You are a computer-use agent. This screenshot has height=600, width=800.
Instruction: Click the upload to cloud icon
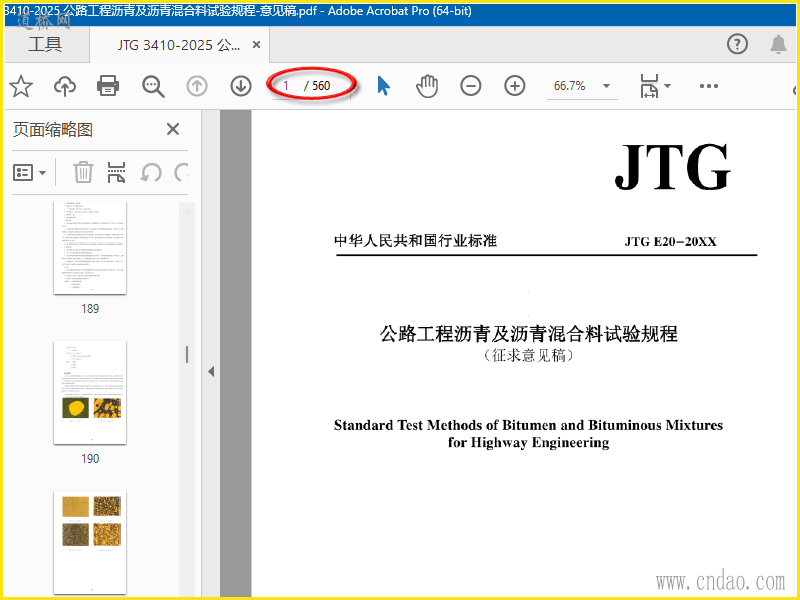(x=64, y=86)
